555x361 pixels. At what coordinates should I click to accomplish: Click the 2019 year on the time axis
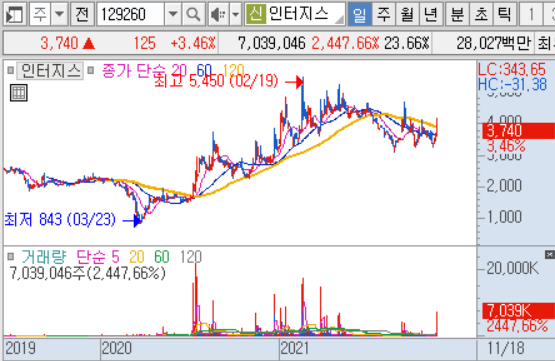point(20,349)
